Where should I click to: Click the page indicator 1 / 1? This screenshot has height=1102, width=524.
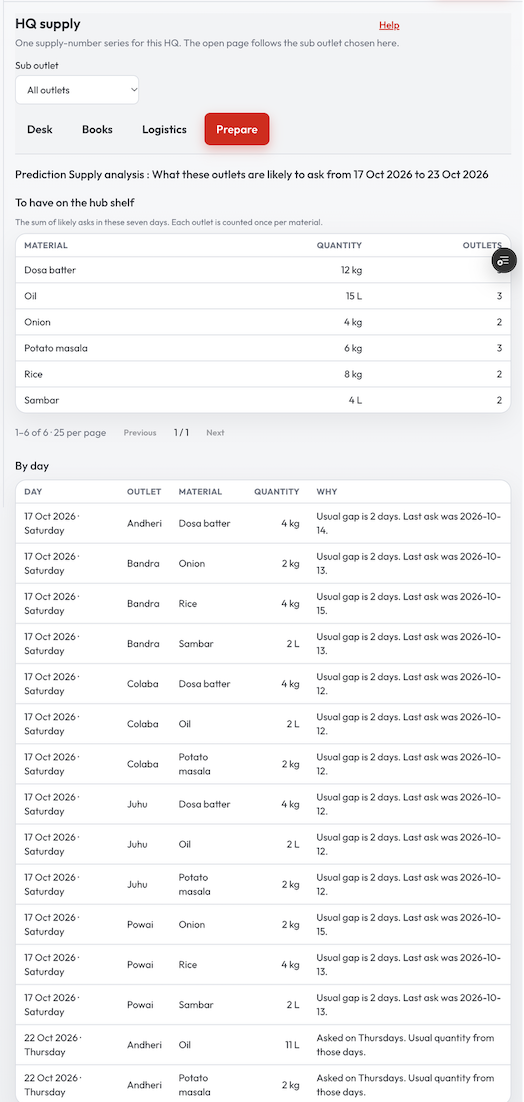tap(182, 433)
